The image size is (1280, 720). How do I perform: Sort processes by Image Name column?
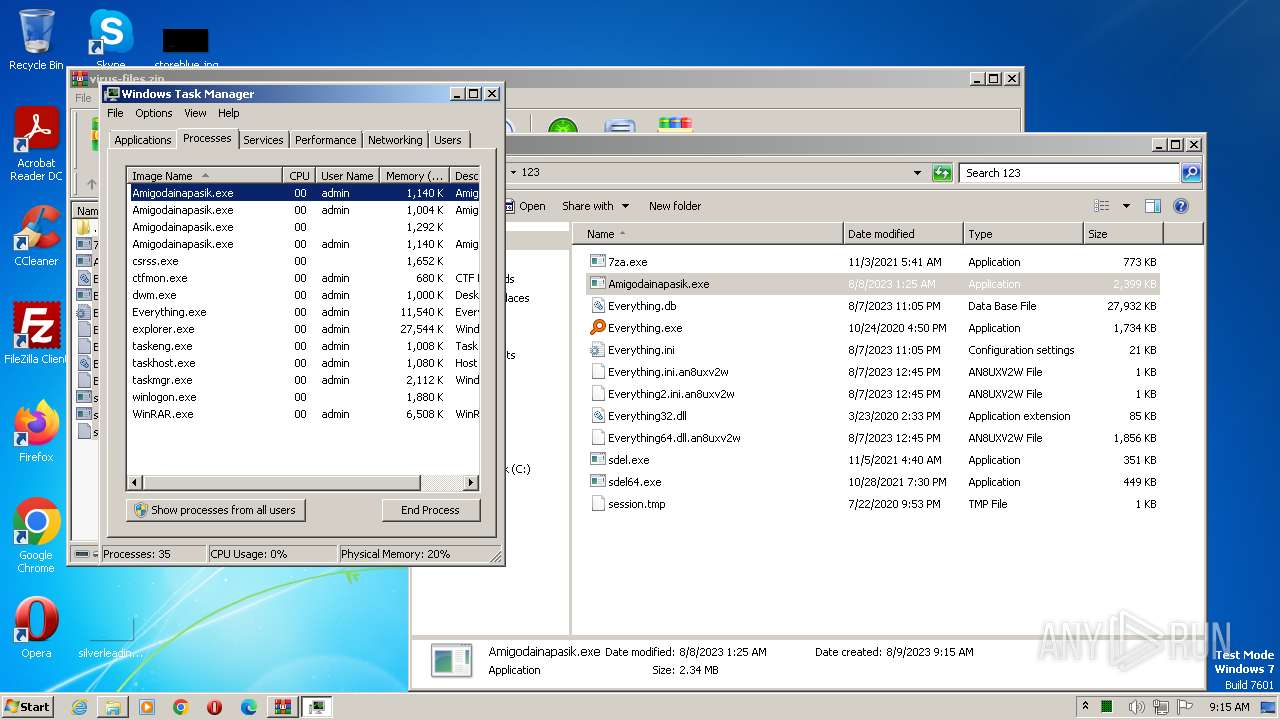[205, 175]
